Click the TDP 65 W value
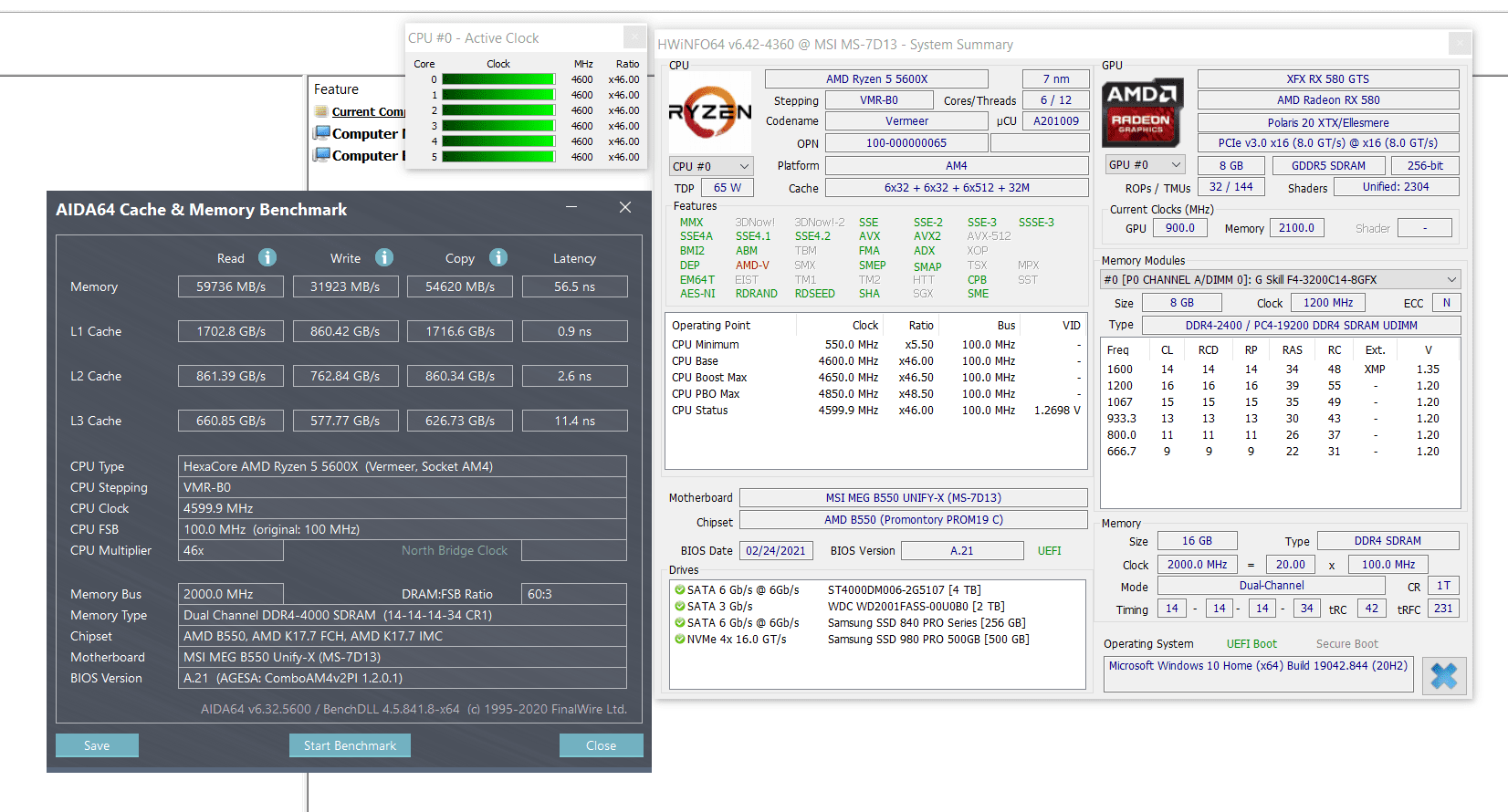This screenshot has width=1508, height=812. pos(728,188)
